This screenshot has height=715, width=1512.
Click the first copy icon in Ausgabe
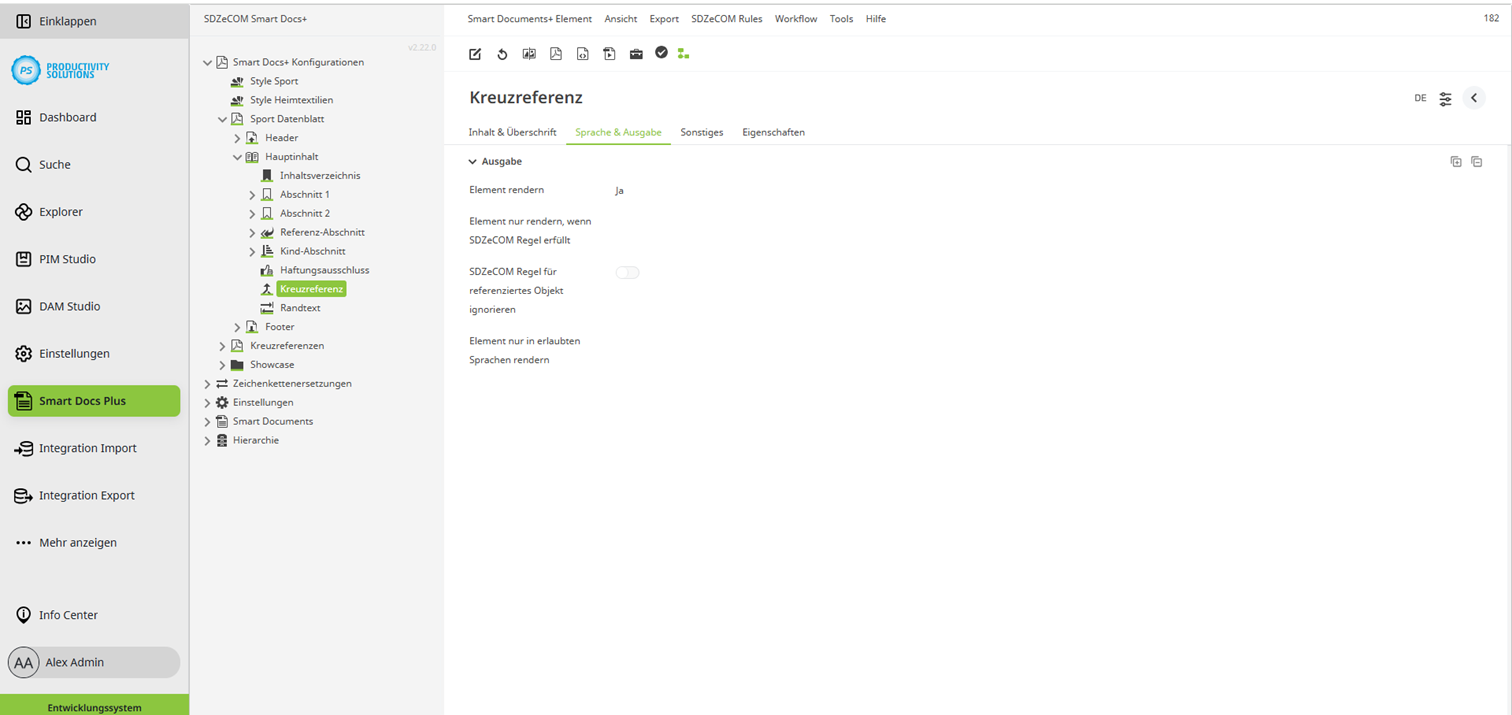1456,162
